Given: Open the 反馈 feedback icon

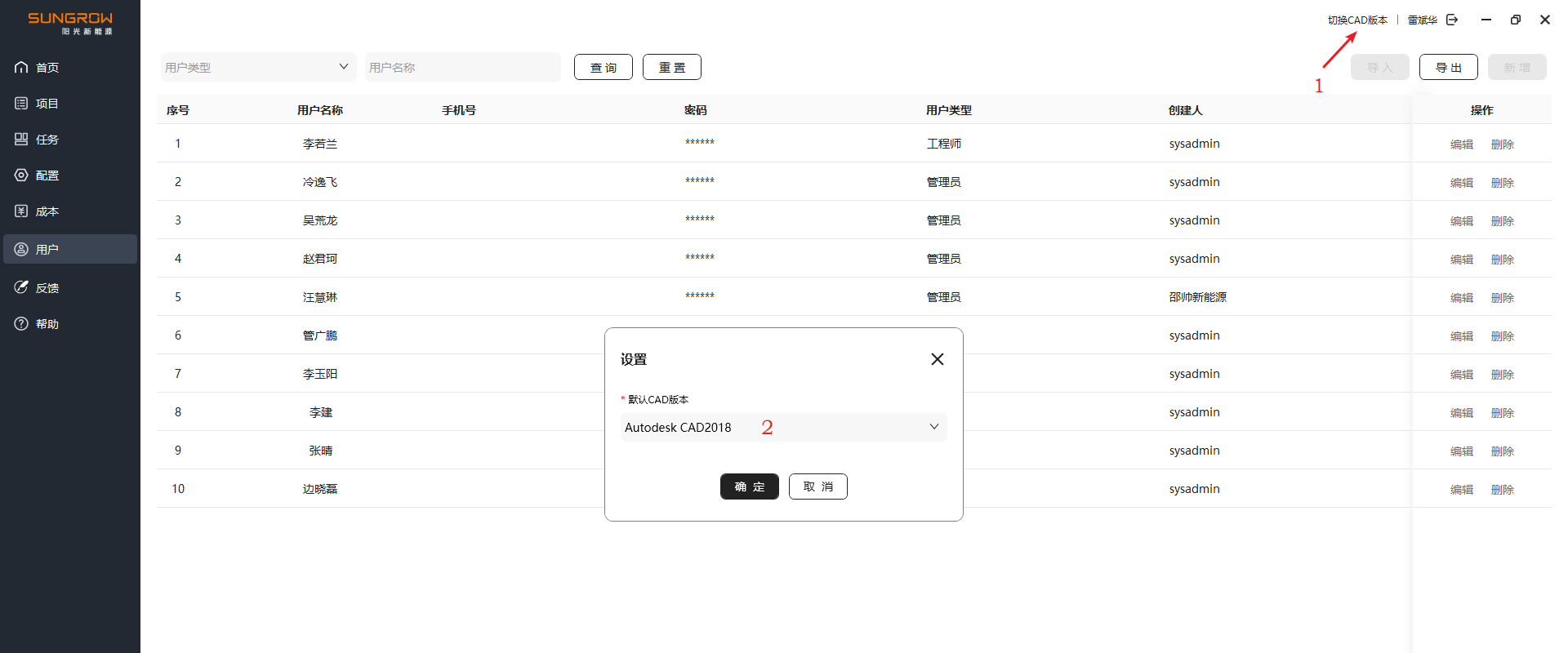Looking at the screenshot, I should pos(21,287).
